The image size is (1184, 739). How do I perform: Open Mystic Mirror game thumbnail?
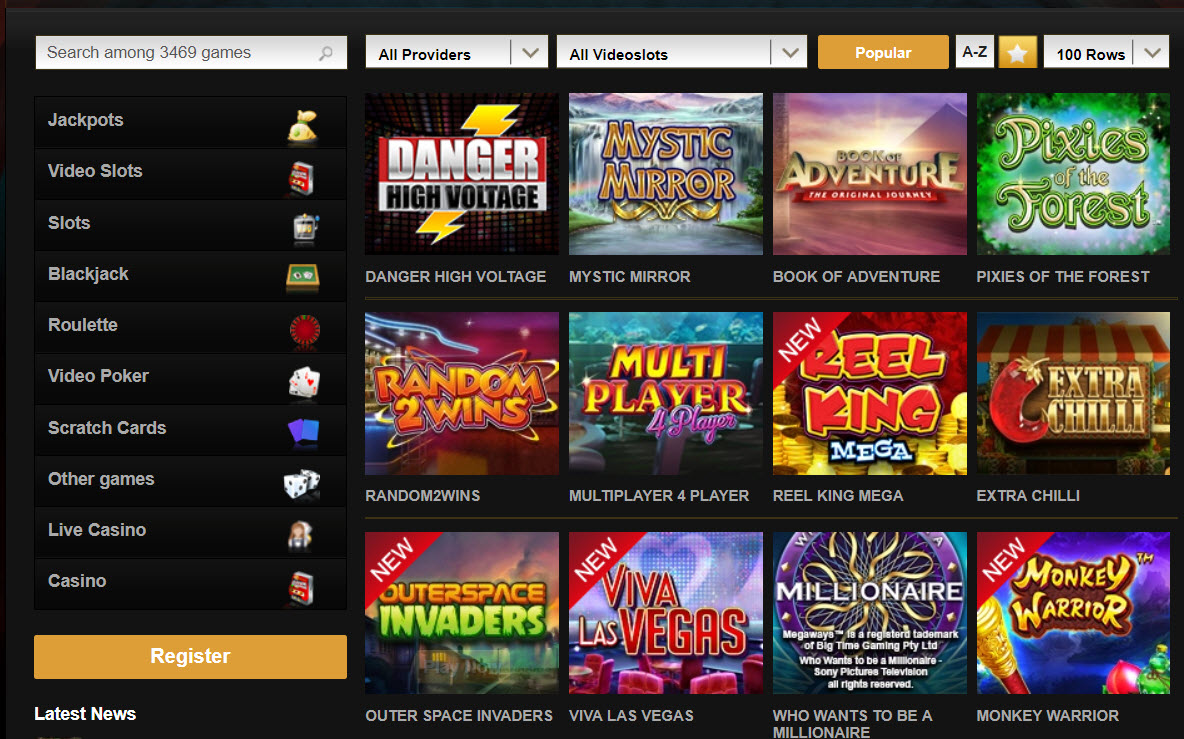click(x=665, y=174)
